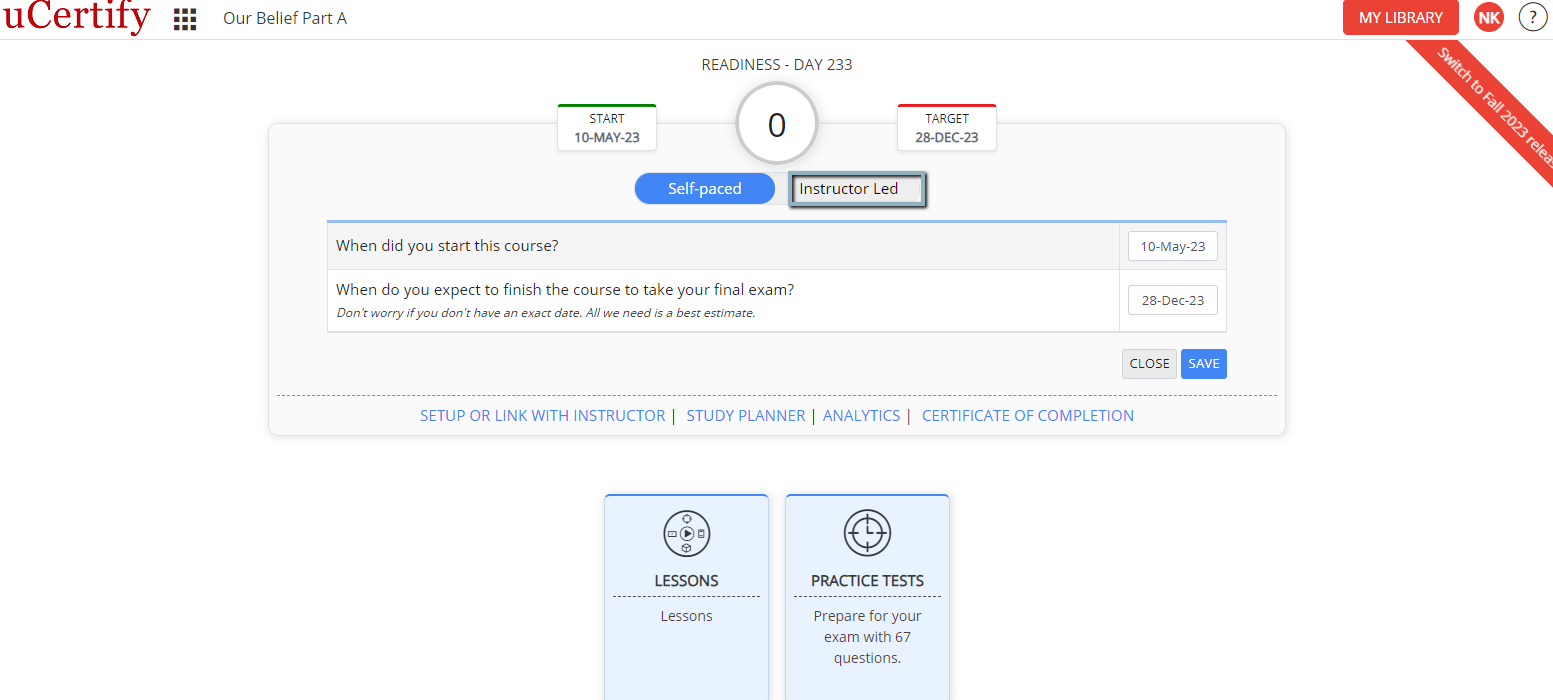Click the 'Don't worry if you don't have an exact date' note
This screenshot has height=700, width=1553.
546,313
